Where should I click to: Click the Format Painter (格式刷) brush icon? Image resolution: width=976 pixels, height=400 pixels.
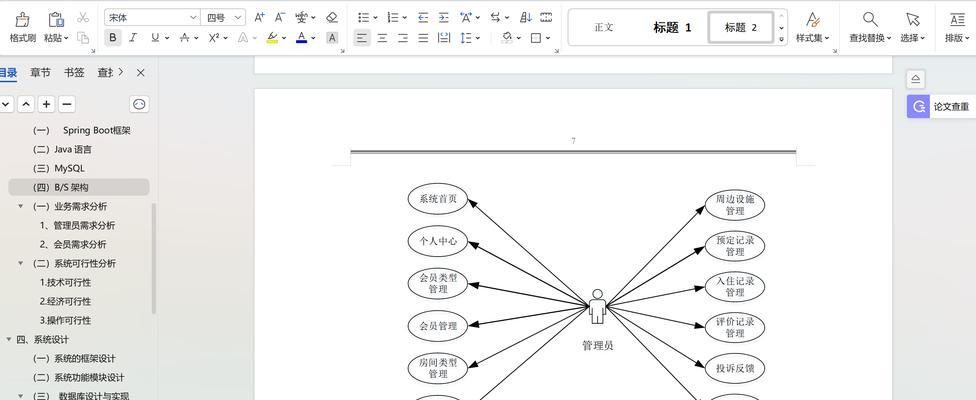click(x=22, y=19)
